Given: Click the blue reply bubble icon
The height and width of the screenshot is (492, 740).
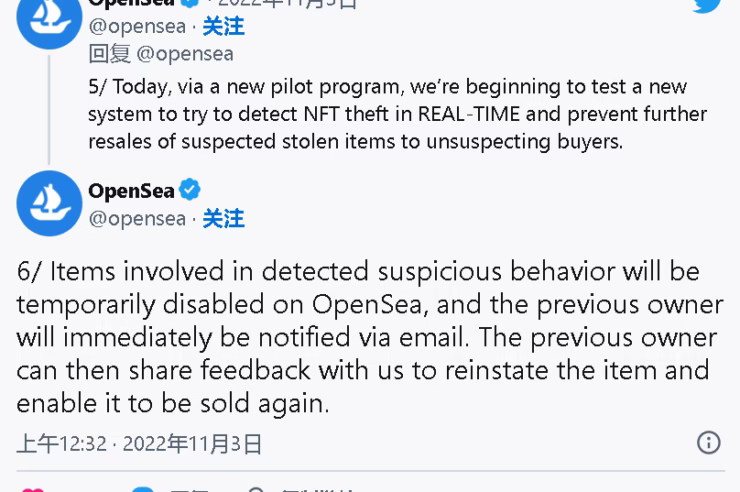Looking at the screenshot, I should tap(142, 489).
